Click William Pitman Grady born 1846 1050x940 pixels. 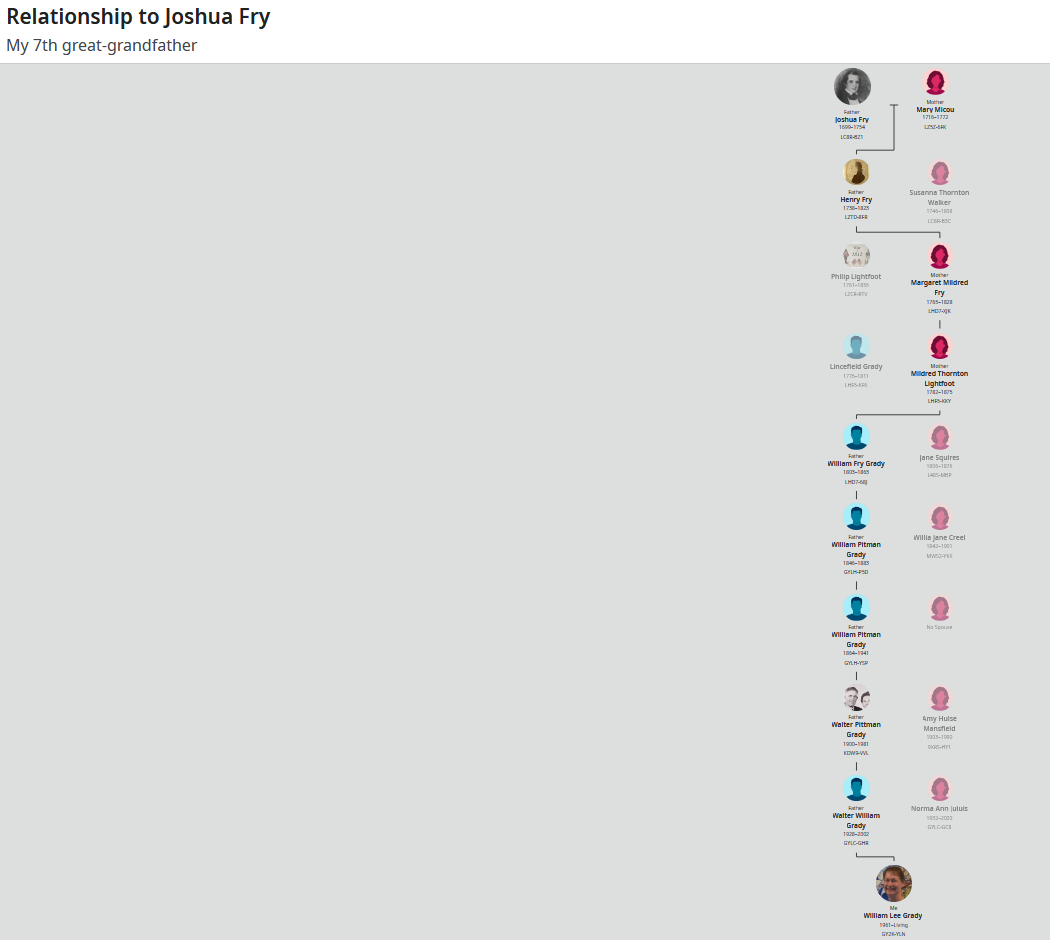point(856,549)
